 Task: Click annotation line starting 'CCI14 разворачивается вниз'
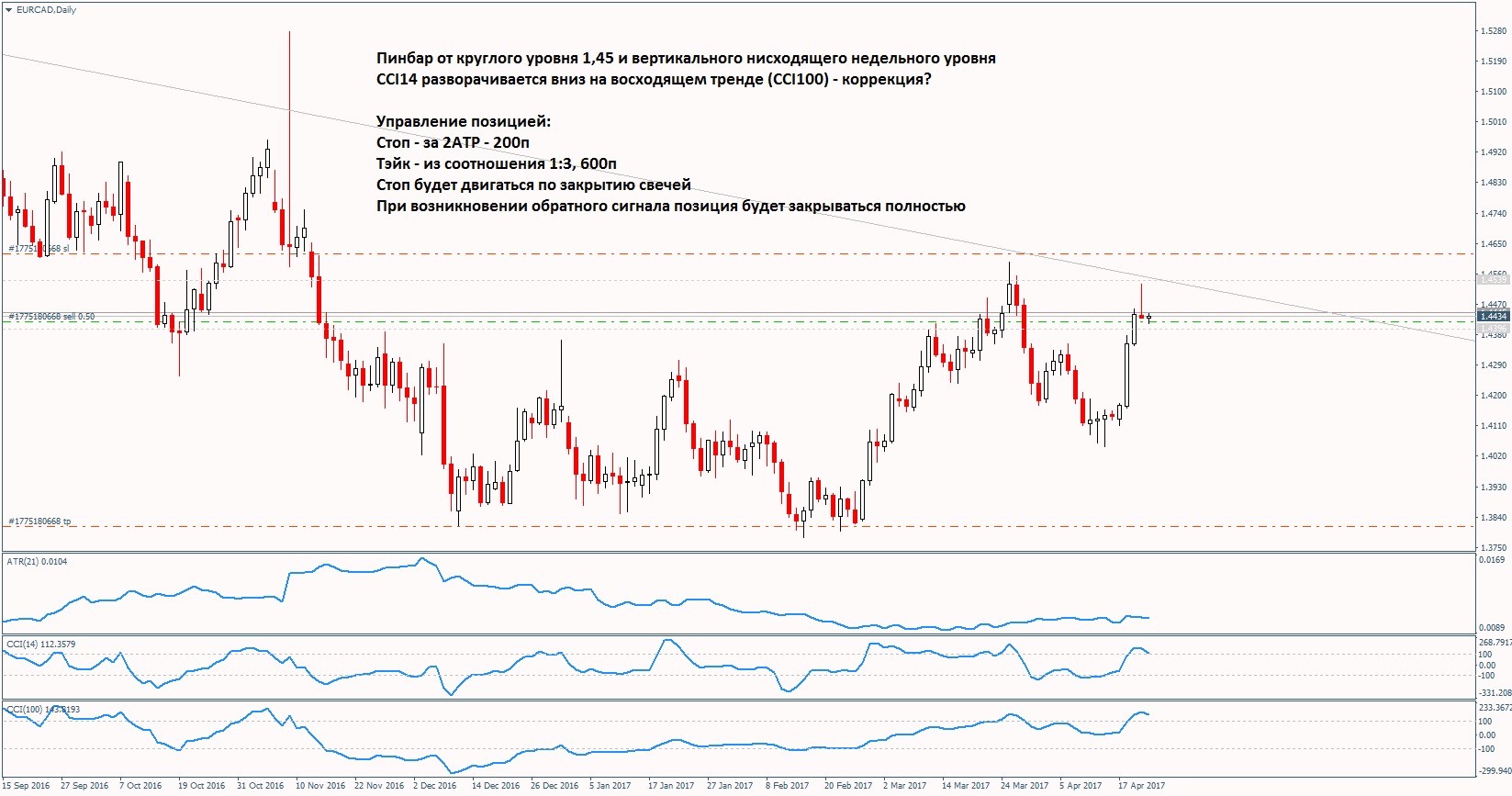pos(654,79)
